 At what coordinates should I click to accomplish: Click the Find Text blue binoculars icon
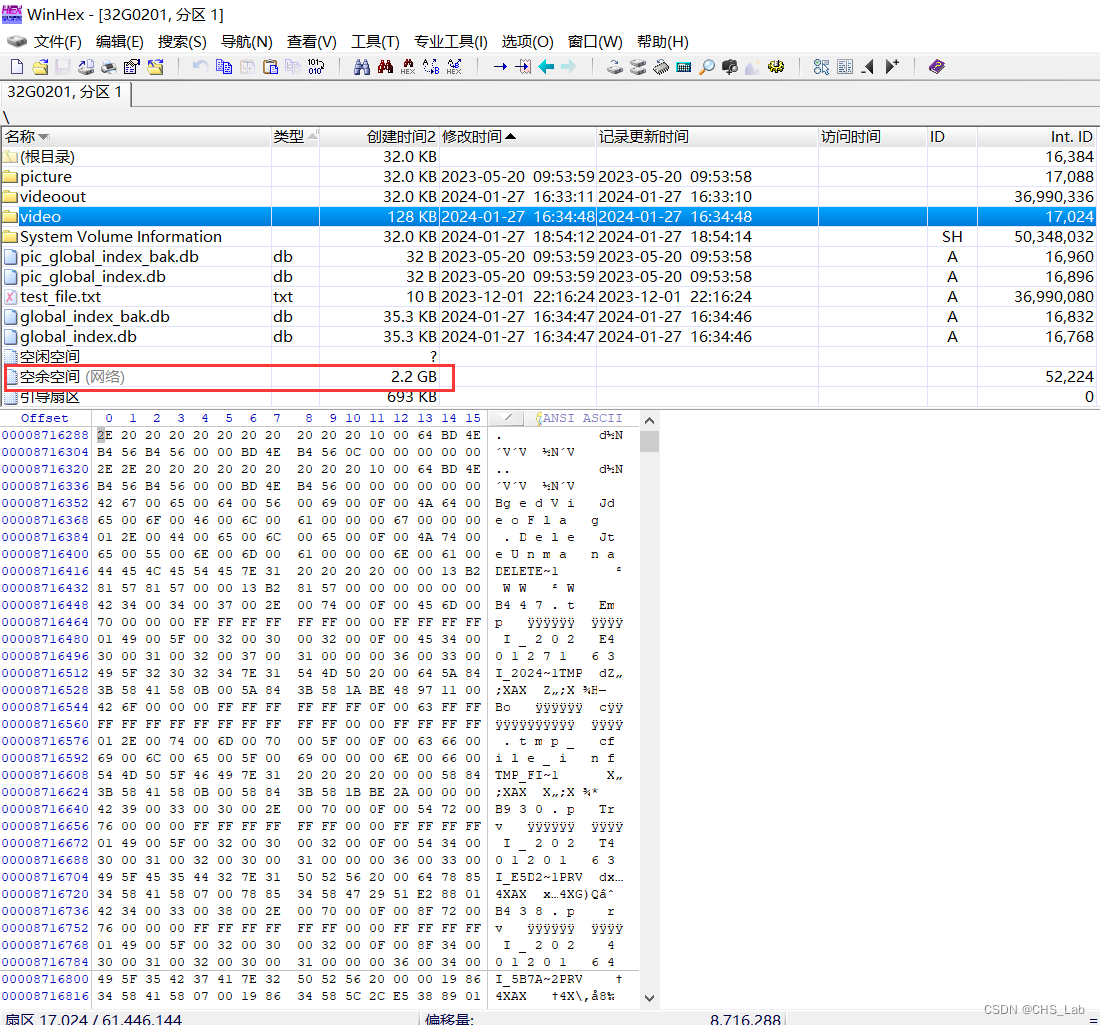pyautogui.click(x=361, y=67)
